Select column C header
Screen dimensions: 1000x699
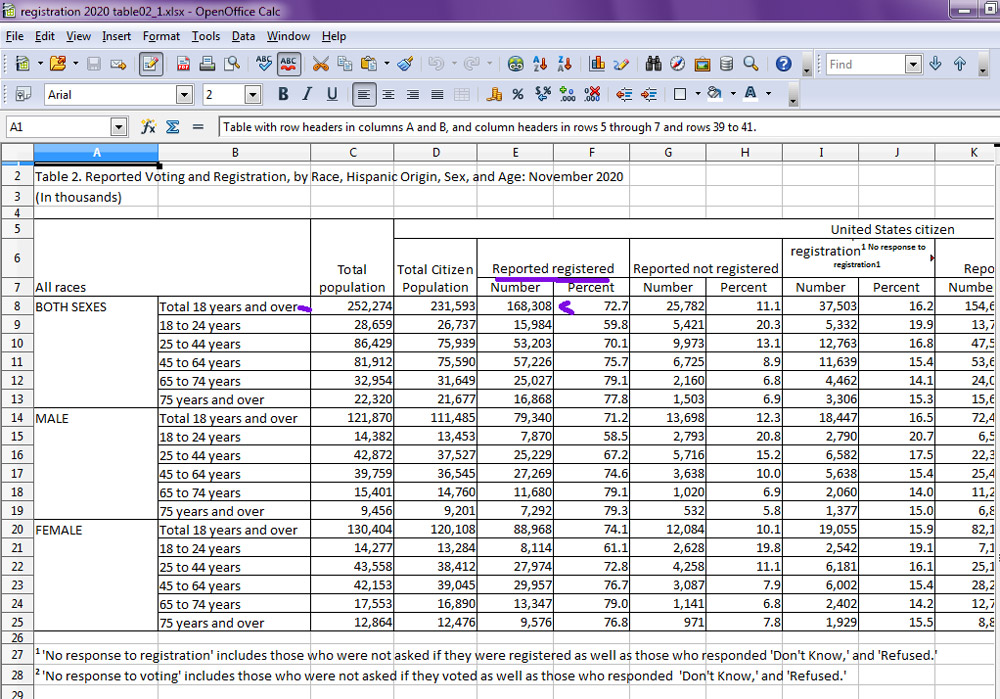click(x=352, y=152)
